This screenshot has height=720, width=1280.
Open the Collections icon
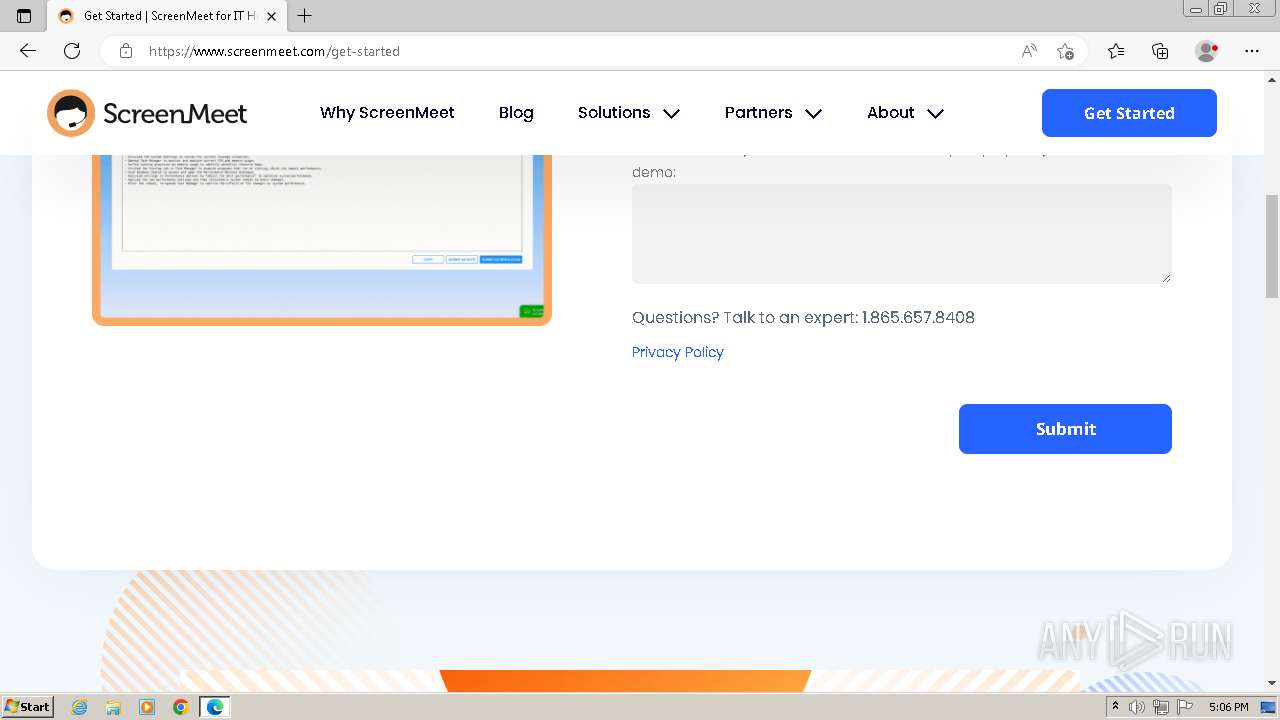[x=1160, y=51]
